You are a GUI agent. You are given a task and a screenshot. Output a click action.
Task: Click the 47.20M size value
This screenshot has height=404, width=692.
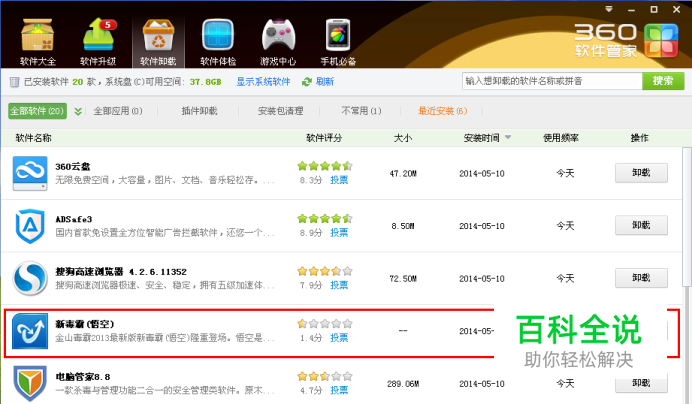403,174
